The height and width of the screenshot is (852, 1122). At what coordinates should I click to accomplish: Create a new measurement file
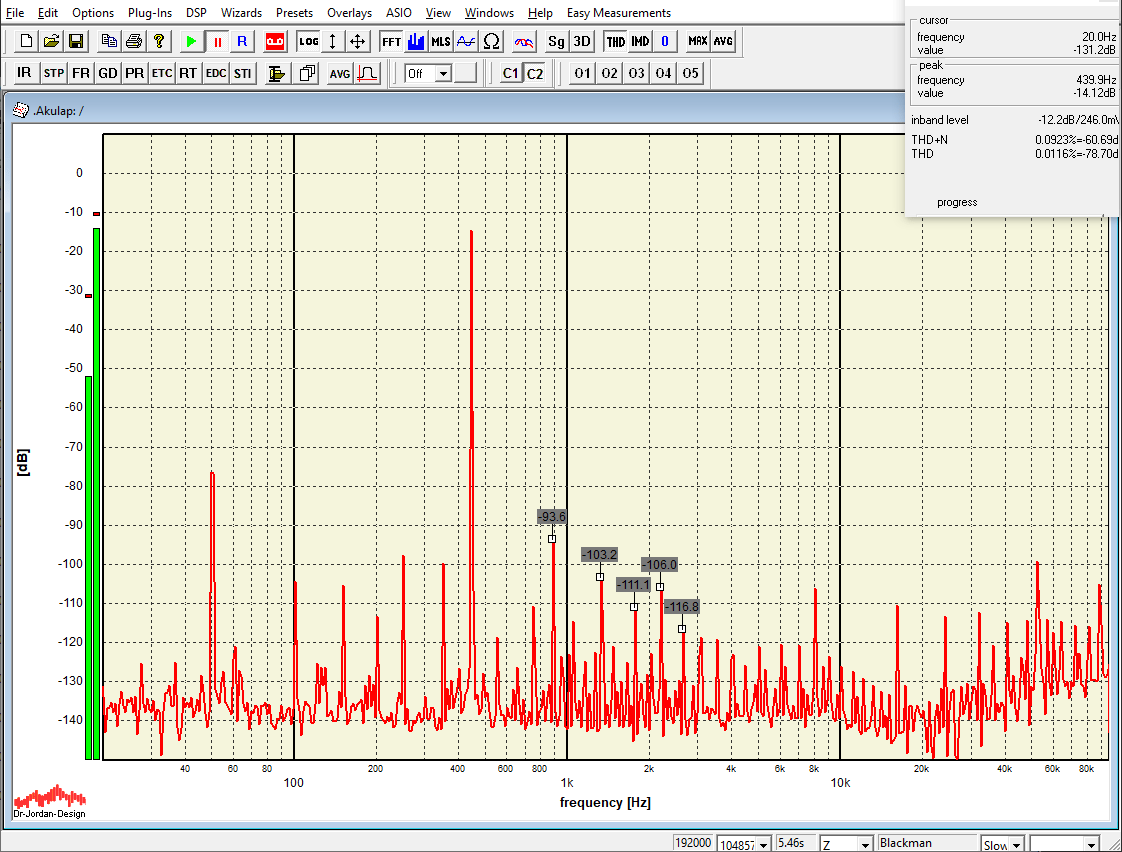pyautogui.click(x=26, y=41)
